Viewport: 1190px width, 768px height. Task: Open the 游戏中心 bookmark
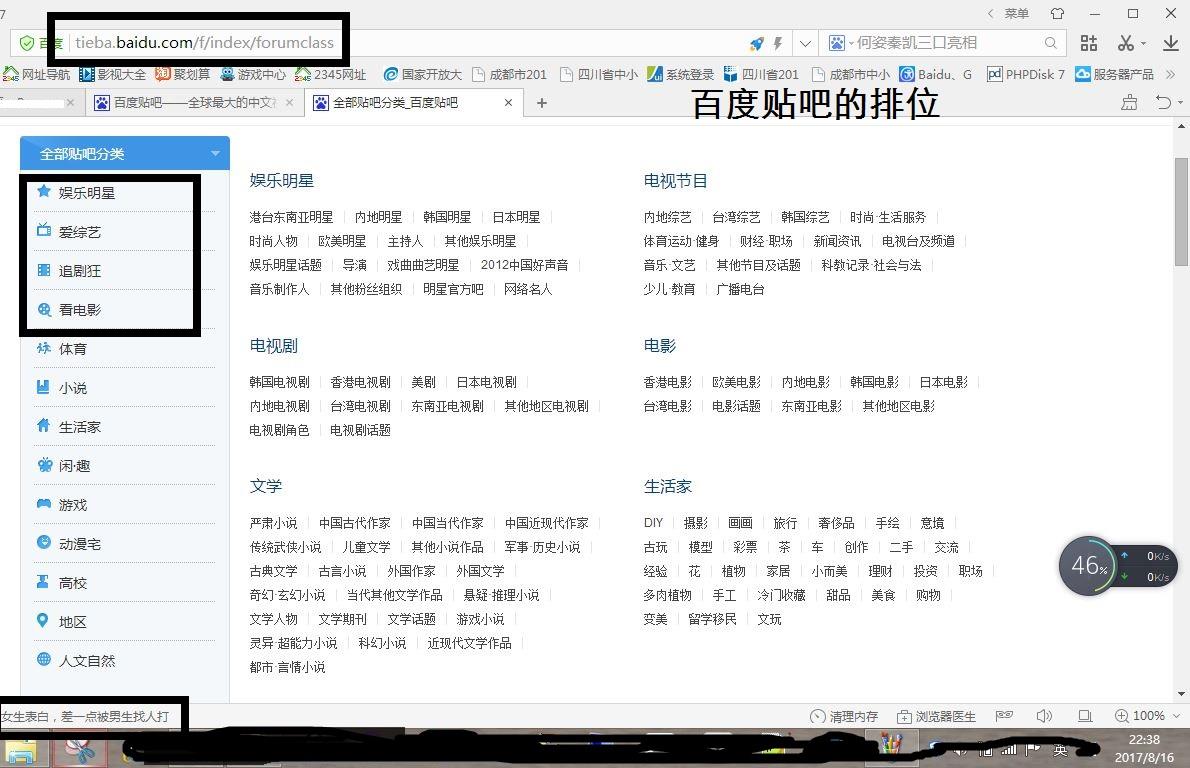pyautogui.click(x=253, y=74)
